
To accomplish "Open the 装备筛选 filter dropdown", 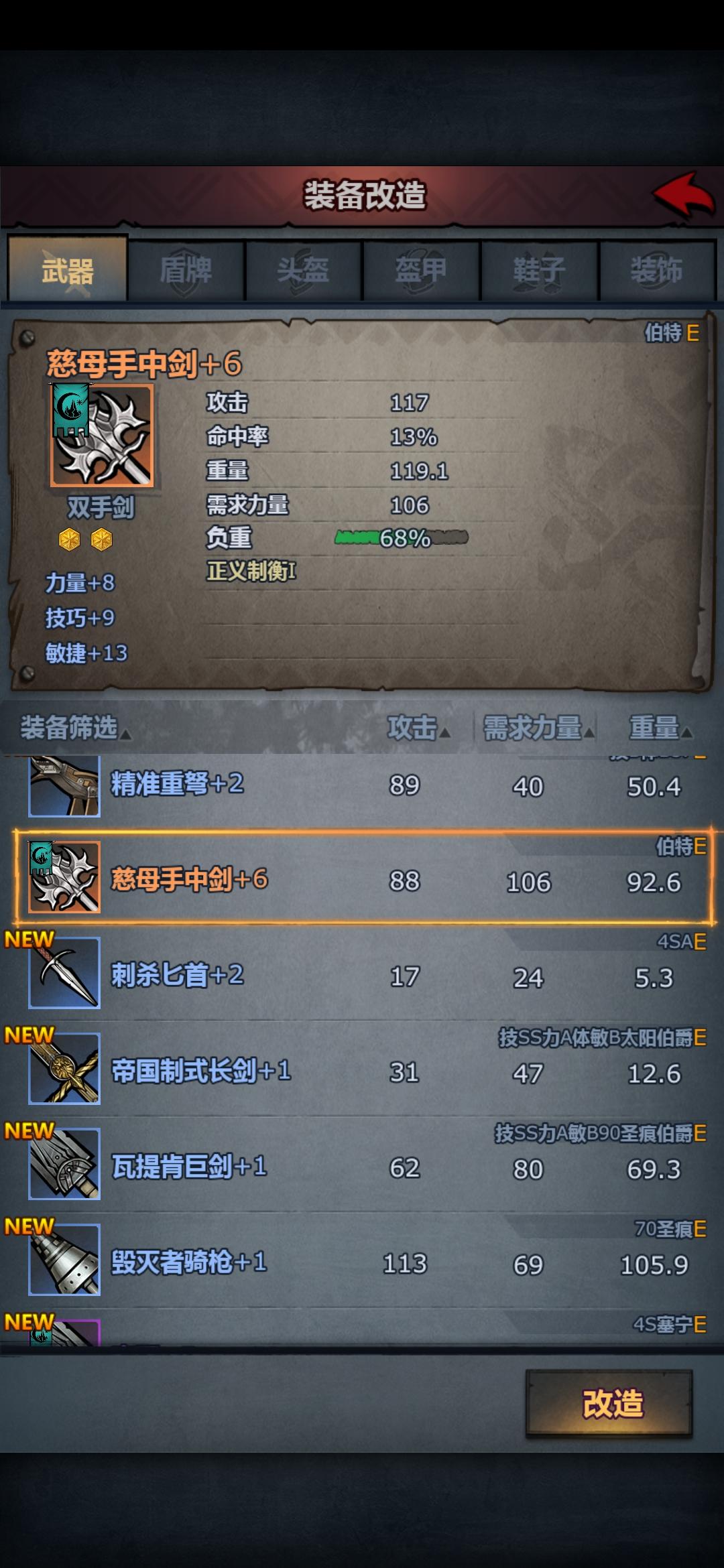I will coord(75,728).
